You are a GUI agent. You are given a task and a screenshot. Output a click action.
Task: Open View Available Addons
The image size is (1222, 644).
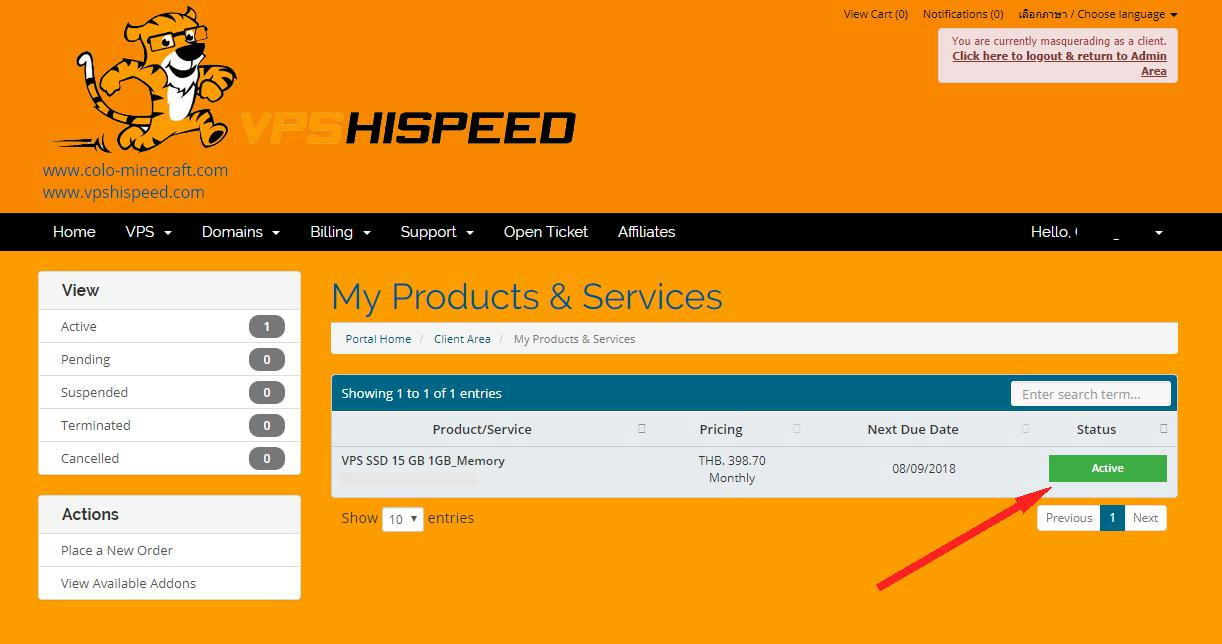(169, 584)
